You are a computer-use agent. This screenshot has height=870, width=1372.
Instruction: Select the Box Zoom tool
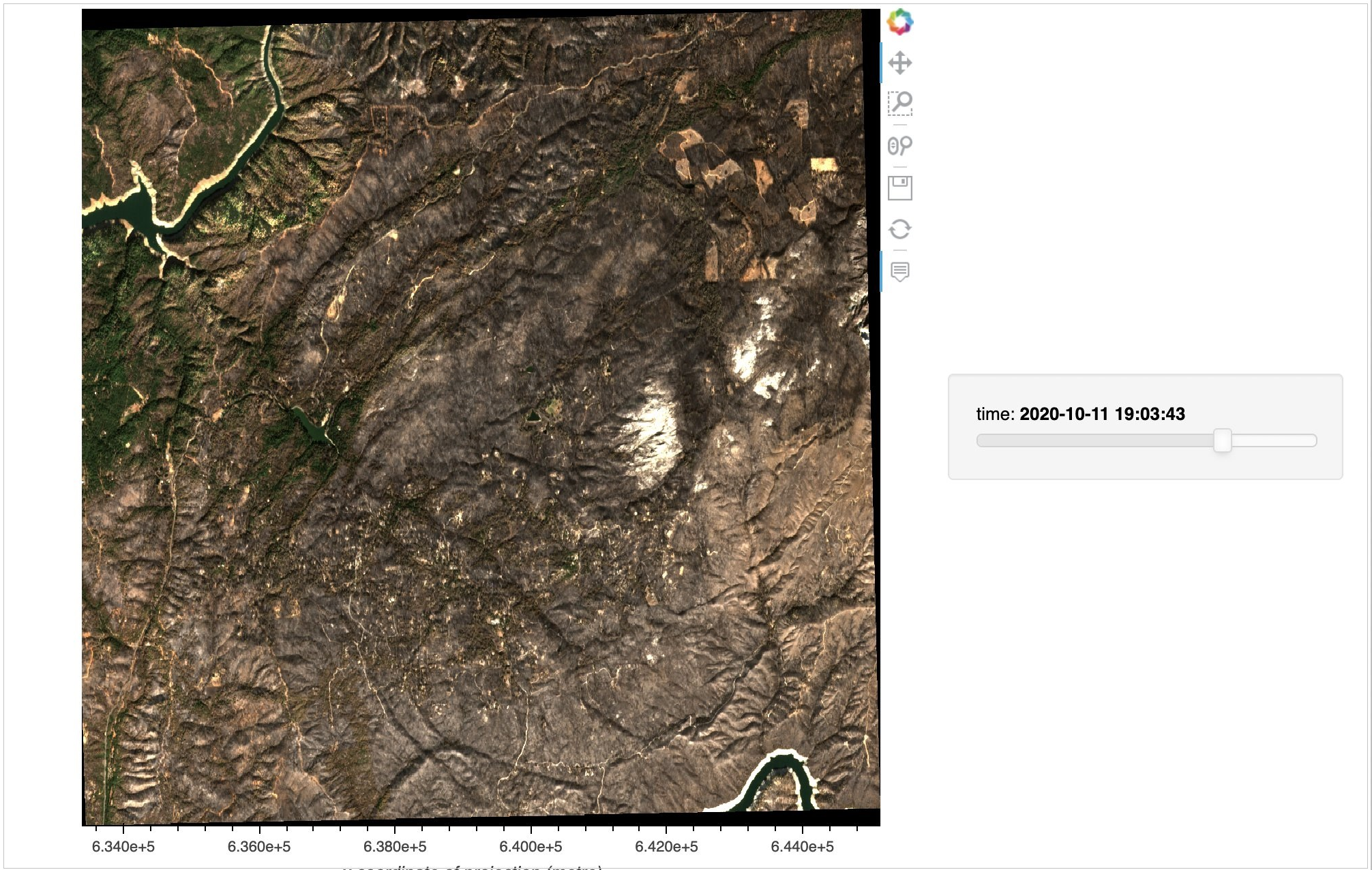(x=899, y=104)
